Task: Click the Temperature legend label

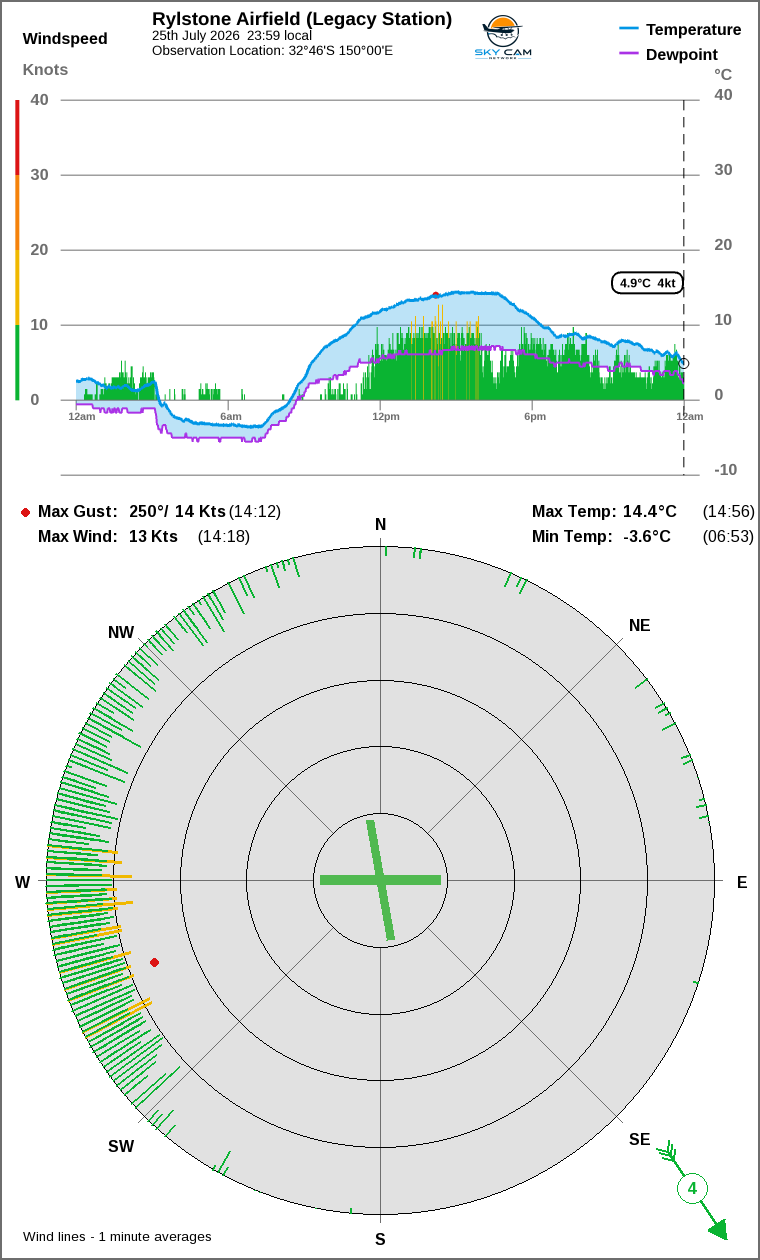Action: click(694, 30)
